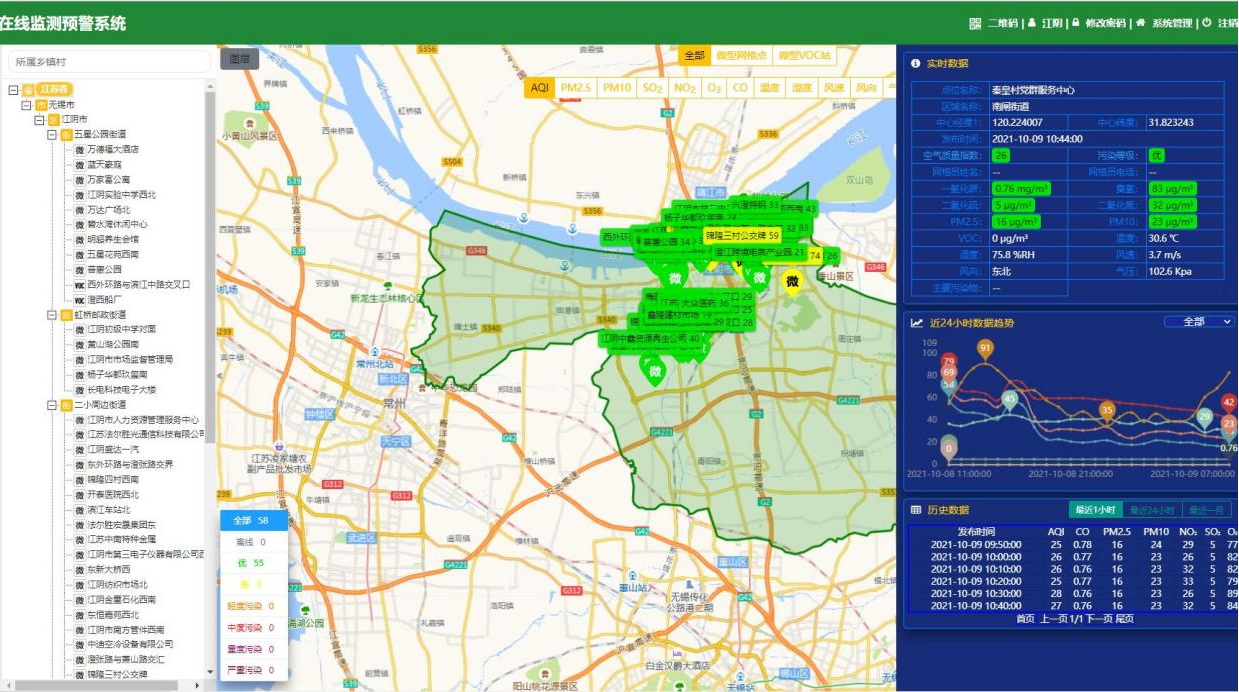
Task: Toggle the 图层 map layer button
Action: pyautogui.click(x=239, y=59)
